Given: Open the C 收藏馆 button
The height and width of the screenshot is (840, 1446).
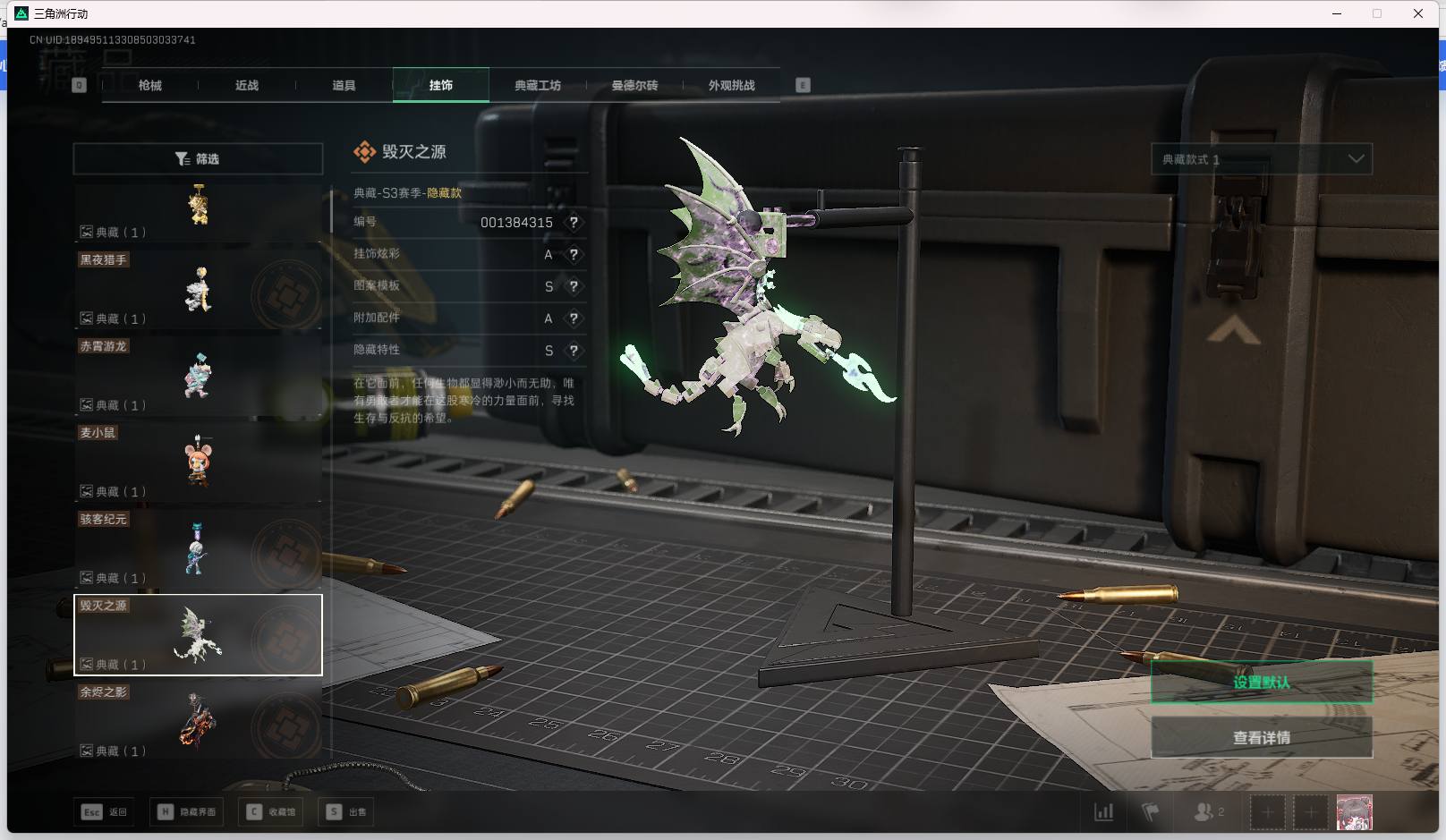Looking at the screenshot, I should coord(271,811).
